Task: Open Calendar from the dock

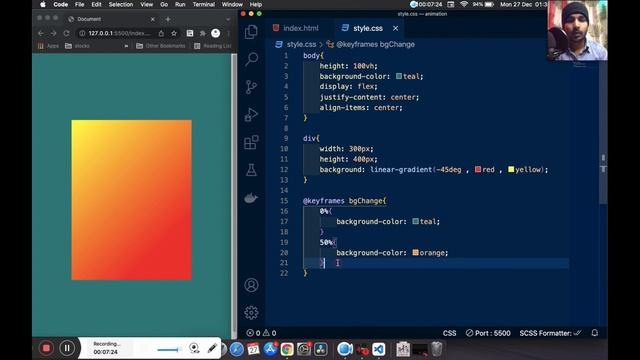Action: click(x=253, y=349)
